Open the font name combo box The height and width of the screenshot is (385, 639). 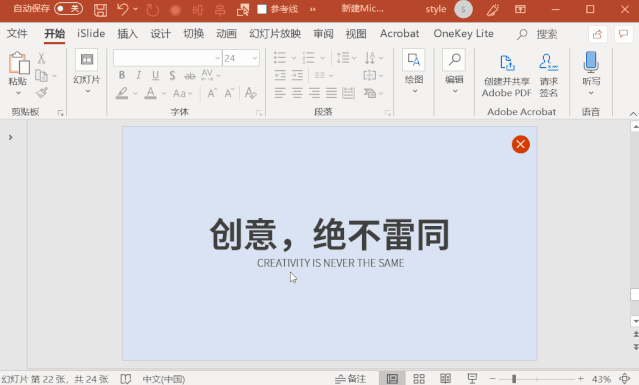pos(167,58)
